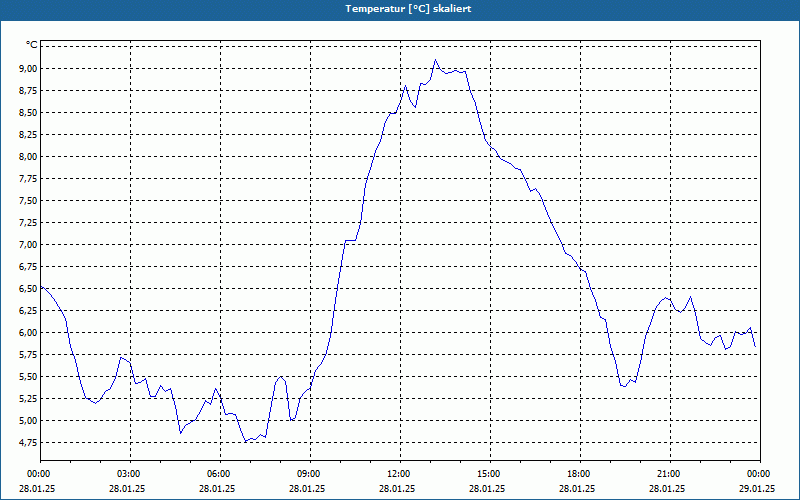Click the 8,25 y-axis tick label
The height and width of the screenshot is (500, 800).
[29, 135]
